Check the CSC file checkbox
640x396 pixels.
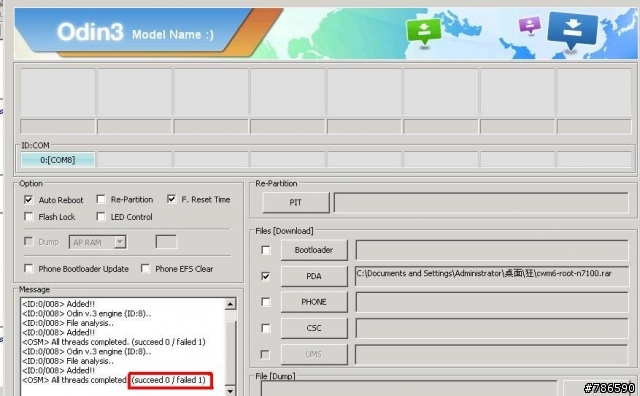click(x=266, y=328)
